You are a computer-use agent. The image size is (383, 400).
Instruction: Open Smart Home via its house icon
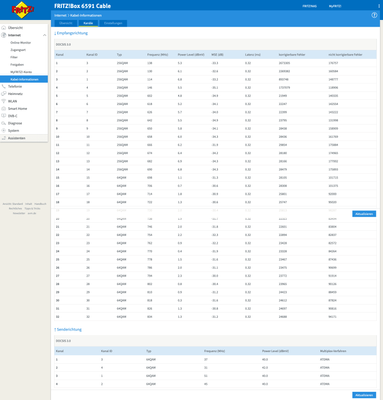[4, 108]
